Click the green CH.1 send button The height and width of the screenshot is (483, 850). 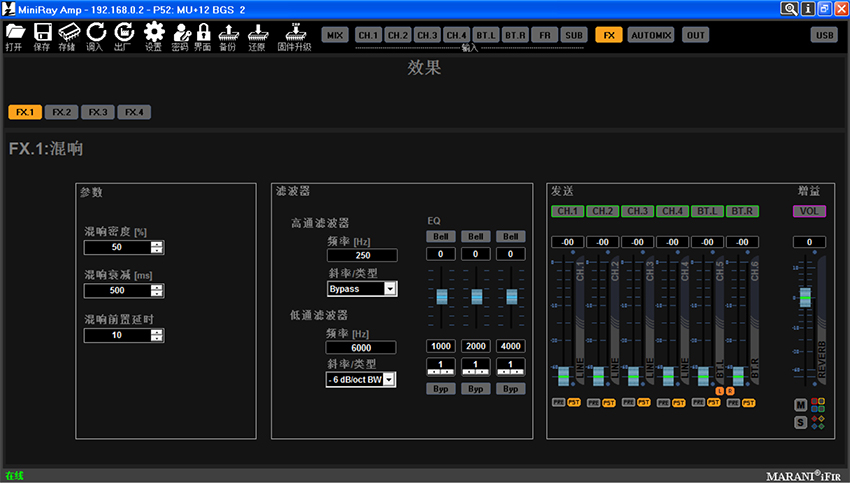click(x=568, y=212)
